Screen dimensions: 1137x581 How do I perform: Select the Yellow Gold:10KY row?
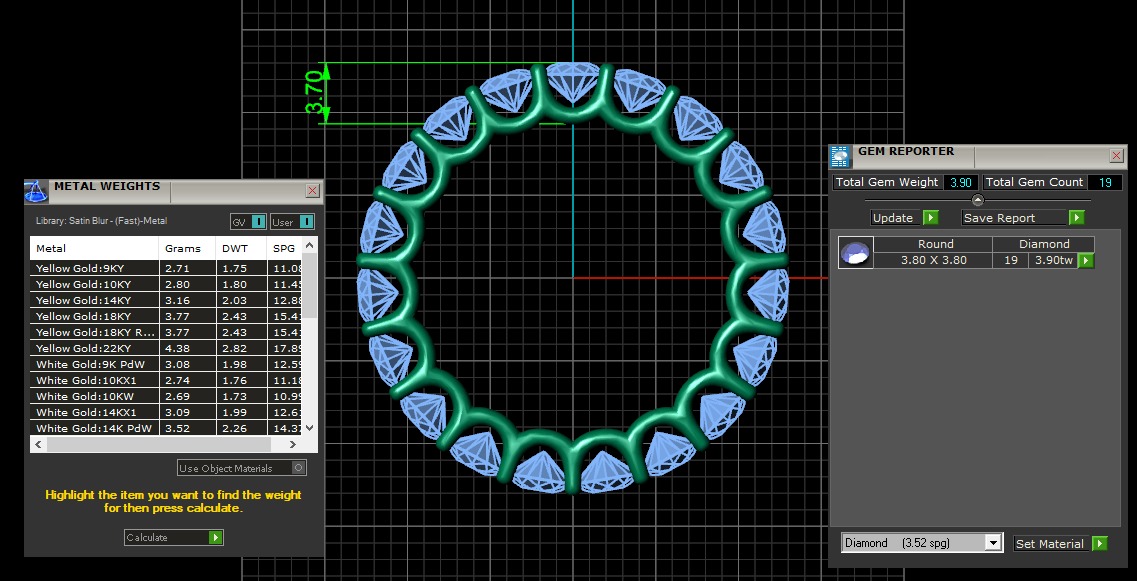point(165,284)
